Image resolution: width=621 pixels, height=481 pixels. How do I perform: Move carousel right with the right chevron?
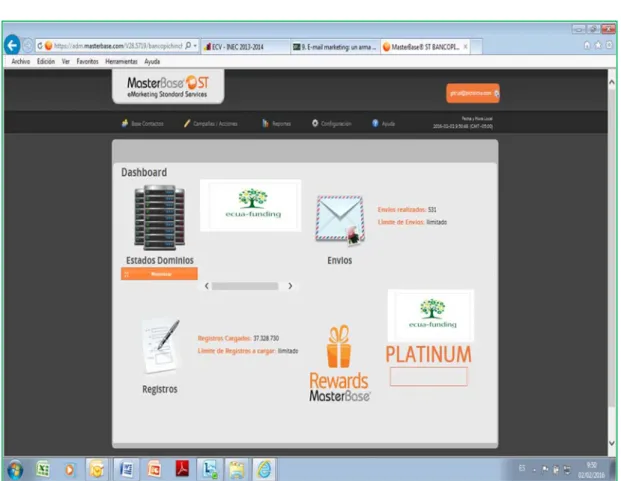(290, 286)
